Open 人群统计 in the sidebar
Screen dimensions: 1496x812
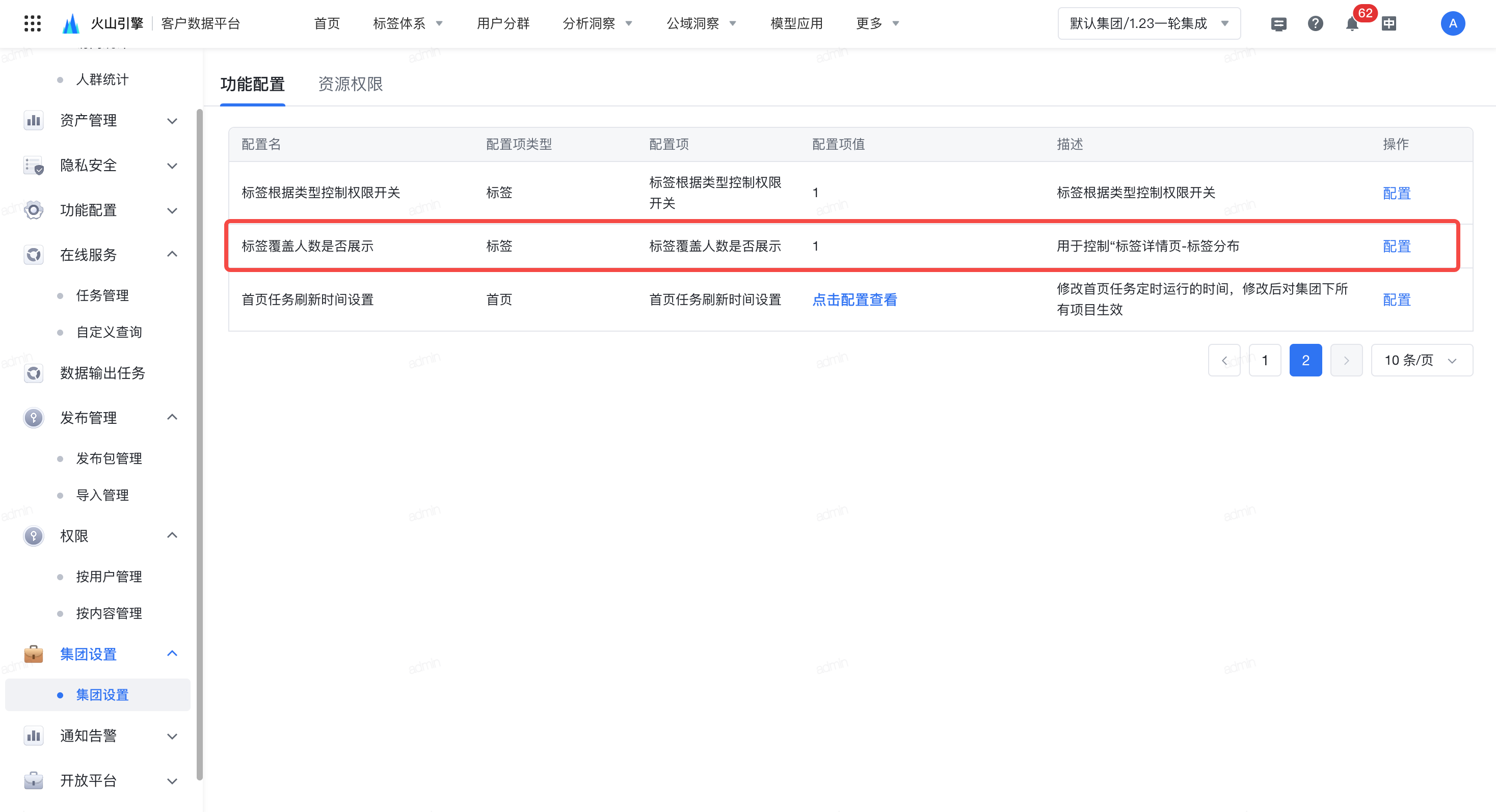(102, 79)
